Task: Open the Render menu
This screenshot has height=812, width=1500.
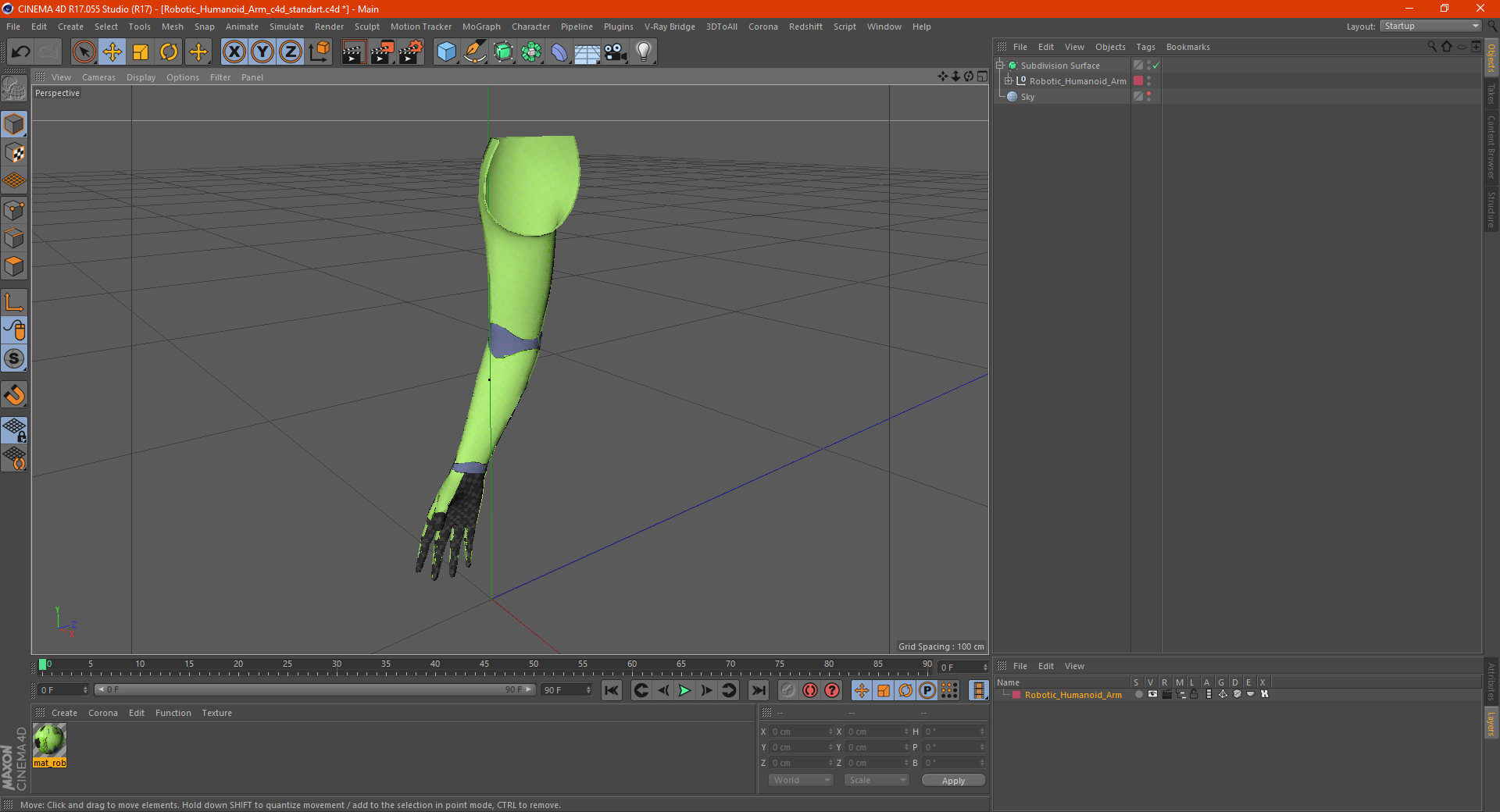Action: [x=329, y=27]
